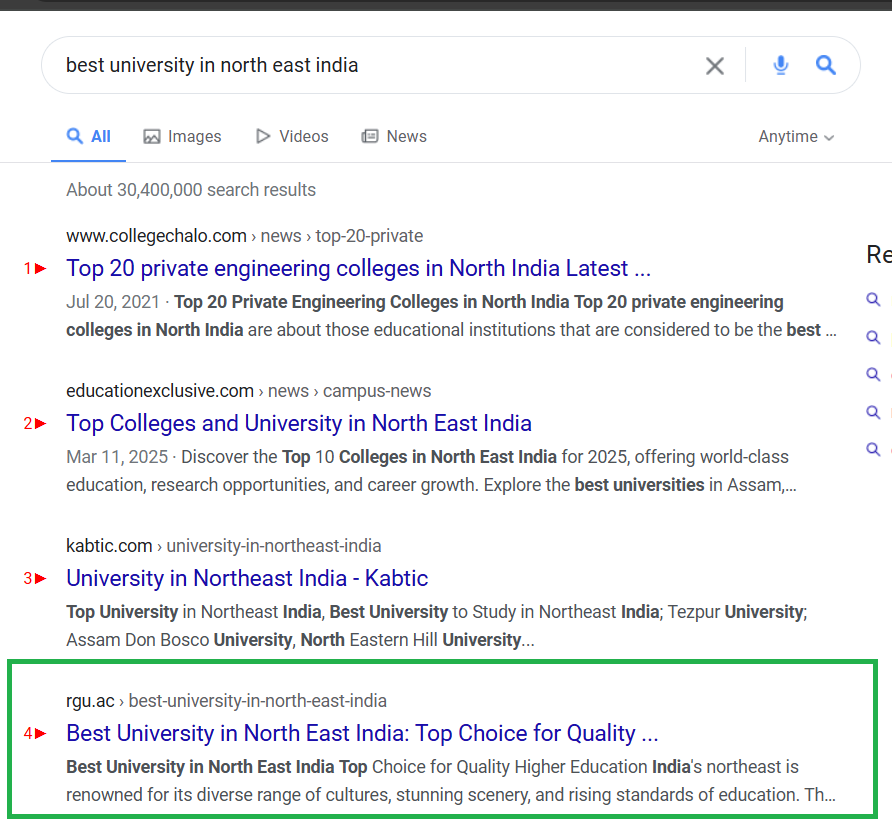Select the All results tab
The width and height of the screenshot is (892, 831).
click(x=89, y=136)
